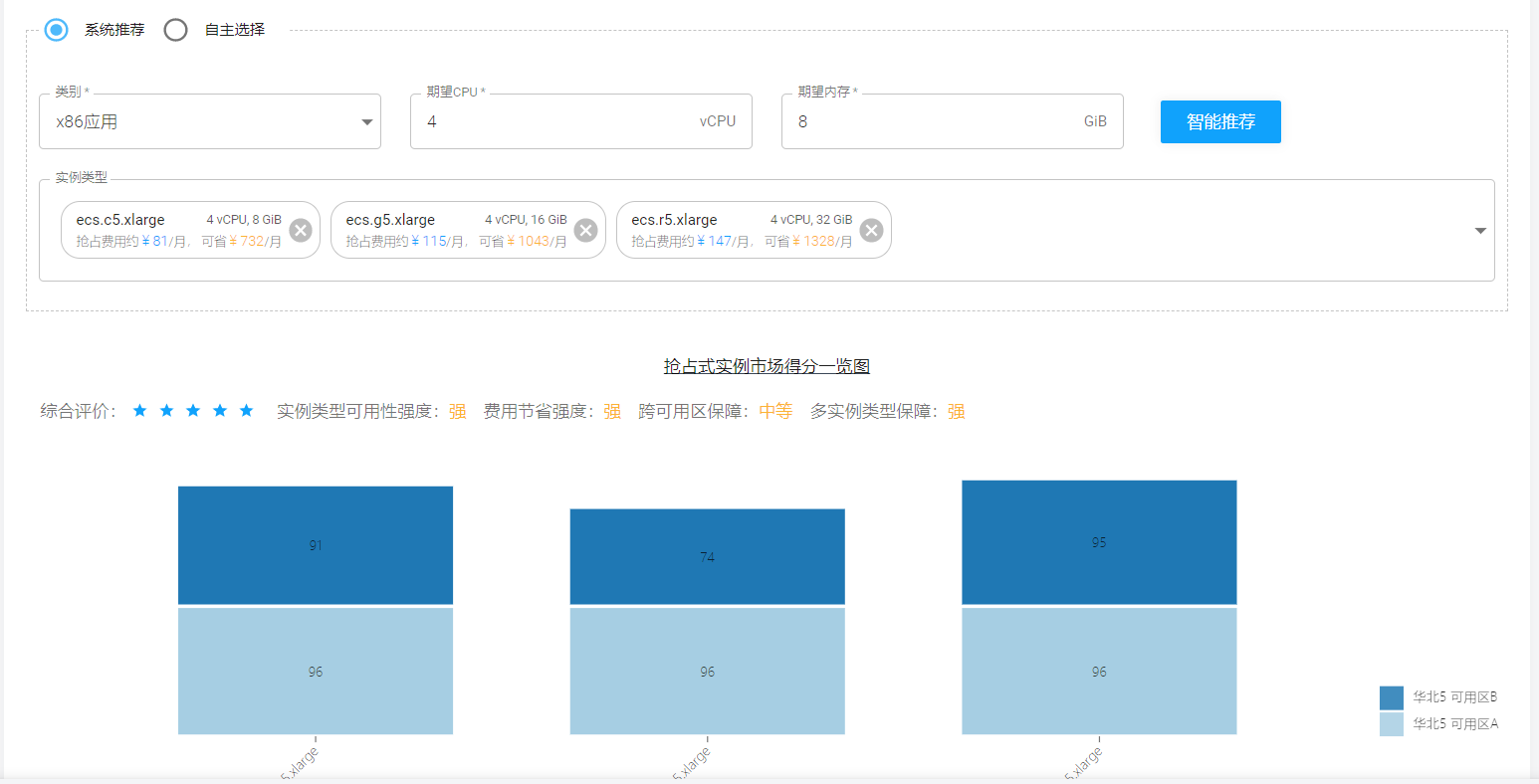The image size is (1539, 784).
Task: Click the 可省 ¥732/月 savings text
Action: 242,242
